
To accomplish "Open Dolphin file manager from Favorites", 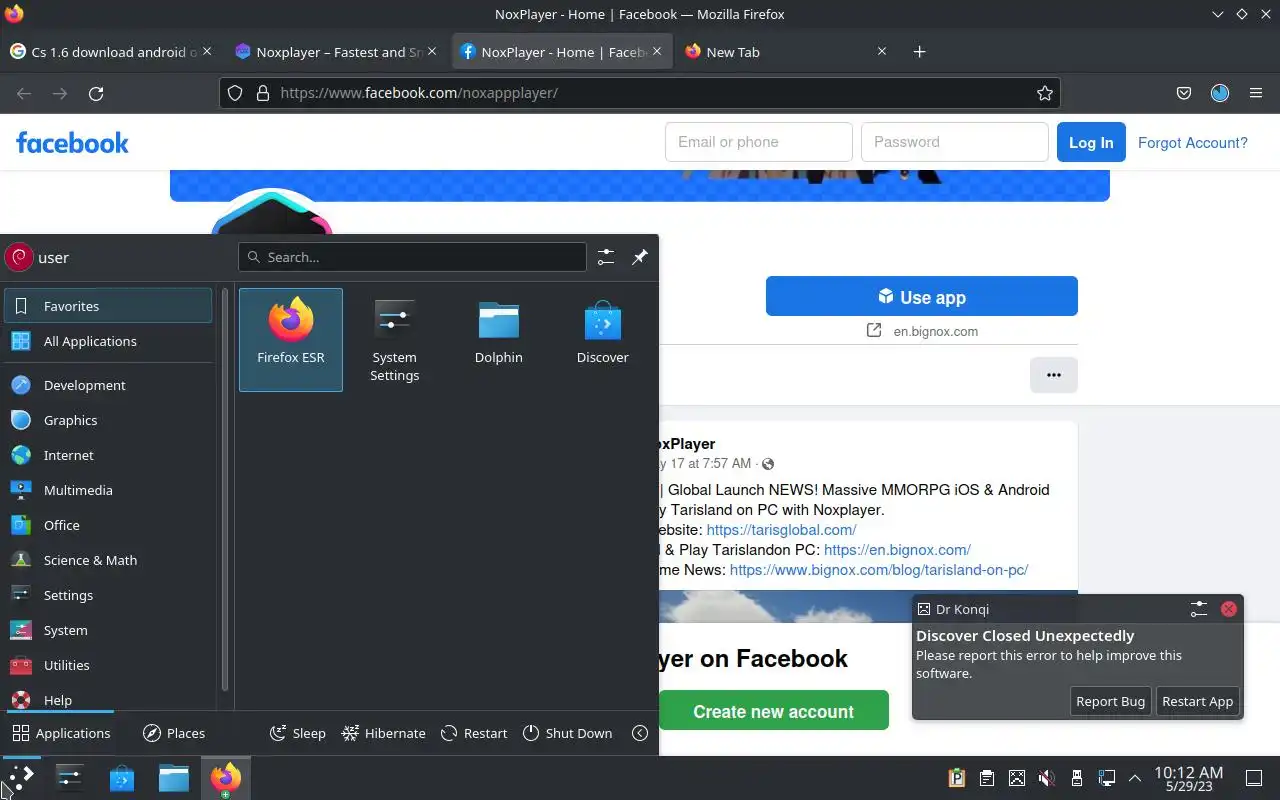I will pyautogui.click(x=499, y=340).
